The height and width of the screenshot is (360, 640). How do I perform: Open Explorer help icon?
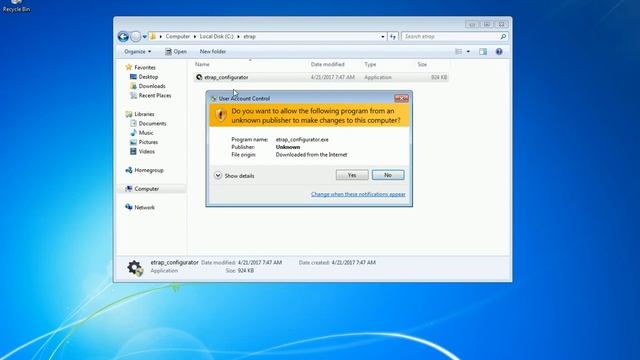(499, 51)
